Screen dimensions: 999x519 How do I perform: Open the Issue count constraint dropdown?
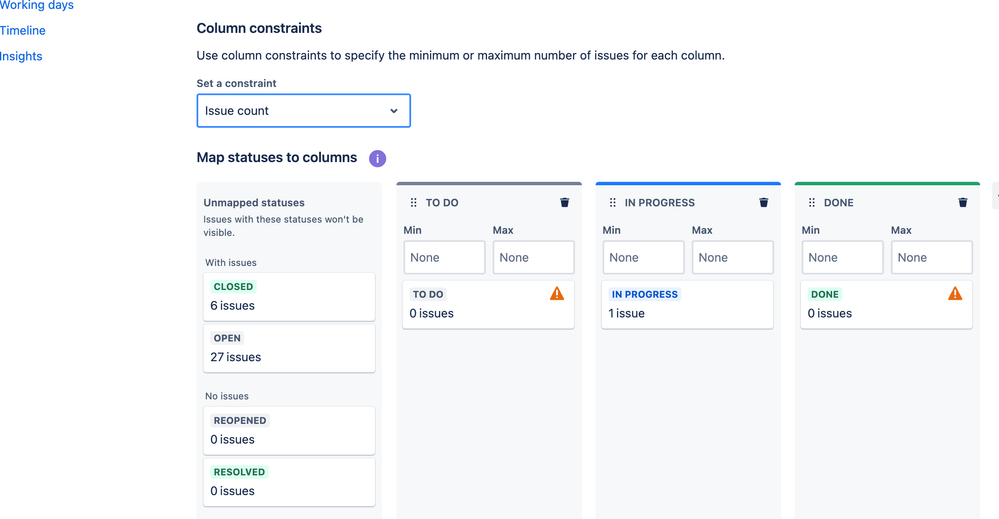(x=303, y=111)
